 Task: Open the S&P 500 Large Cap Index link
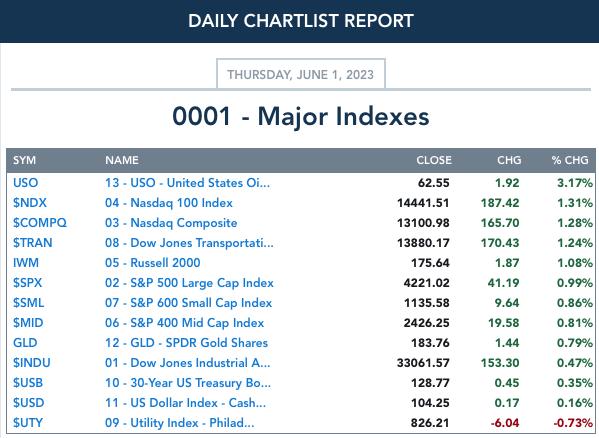(x=189, y=283)
